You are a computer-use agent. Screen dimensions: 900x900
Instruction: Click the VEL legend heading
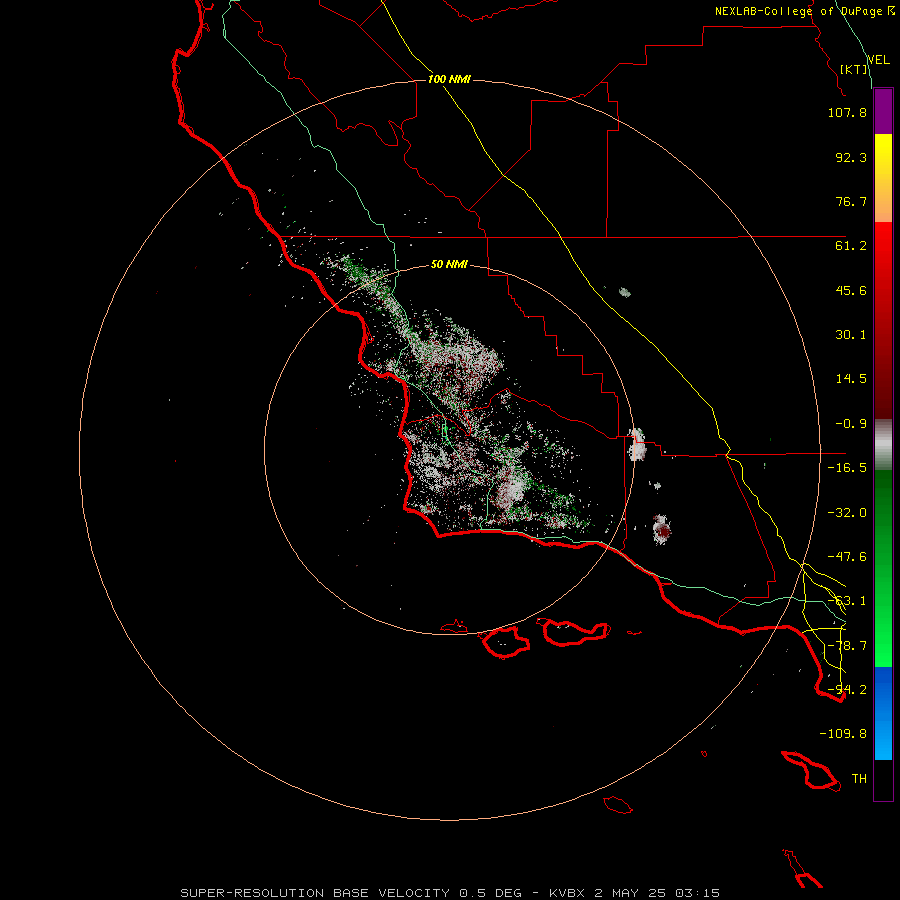(x=878, y=60)
